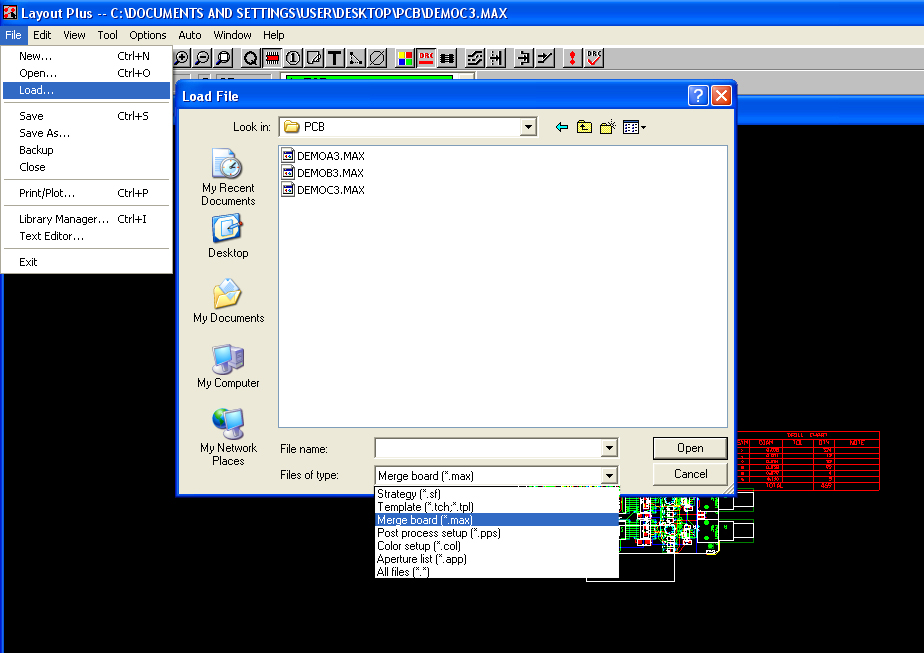
Task: Open the Color settings grid icon
Action: coord(405,58)
